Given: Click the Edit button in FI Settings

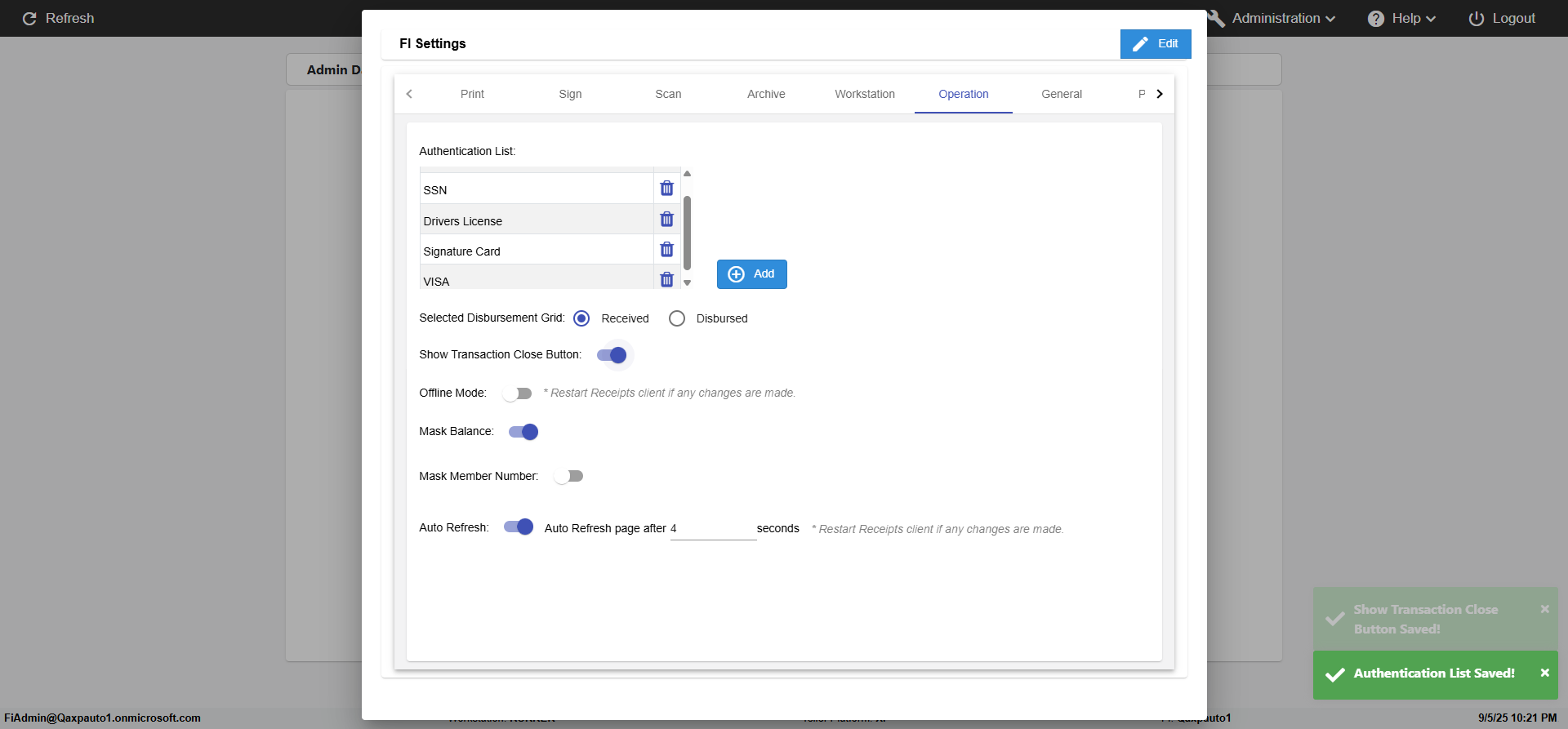Looking at the screenshot, I should pyautogui.click(x=1156, y=44).
